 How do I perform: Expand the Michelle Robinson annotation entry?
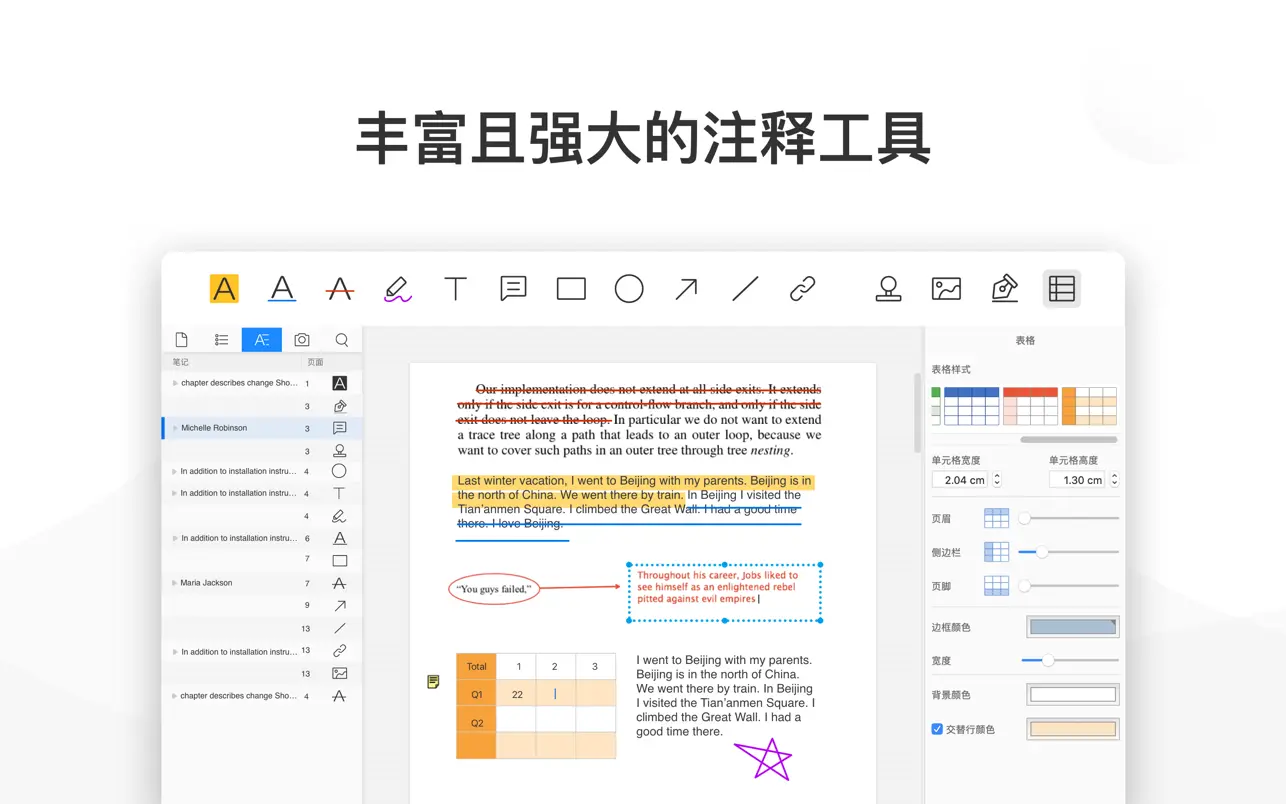pyautogui.click(x=175, y=427)
